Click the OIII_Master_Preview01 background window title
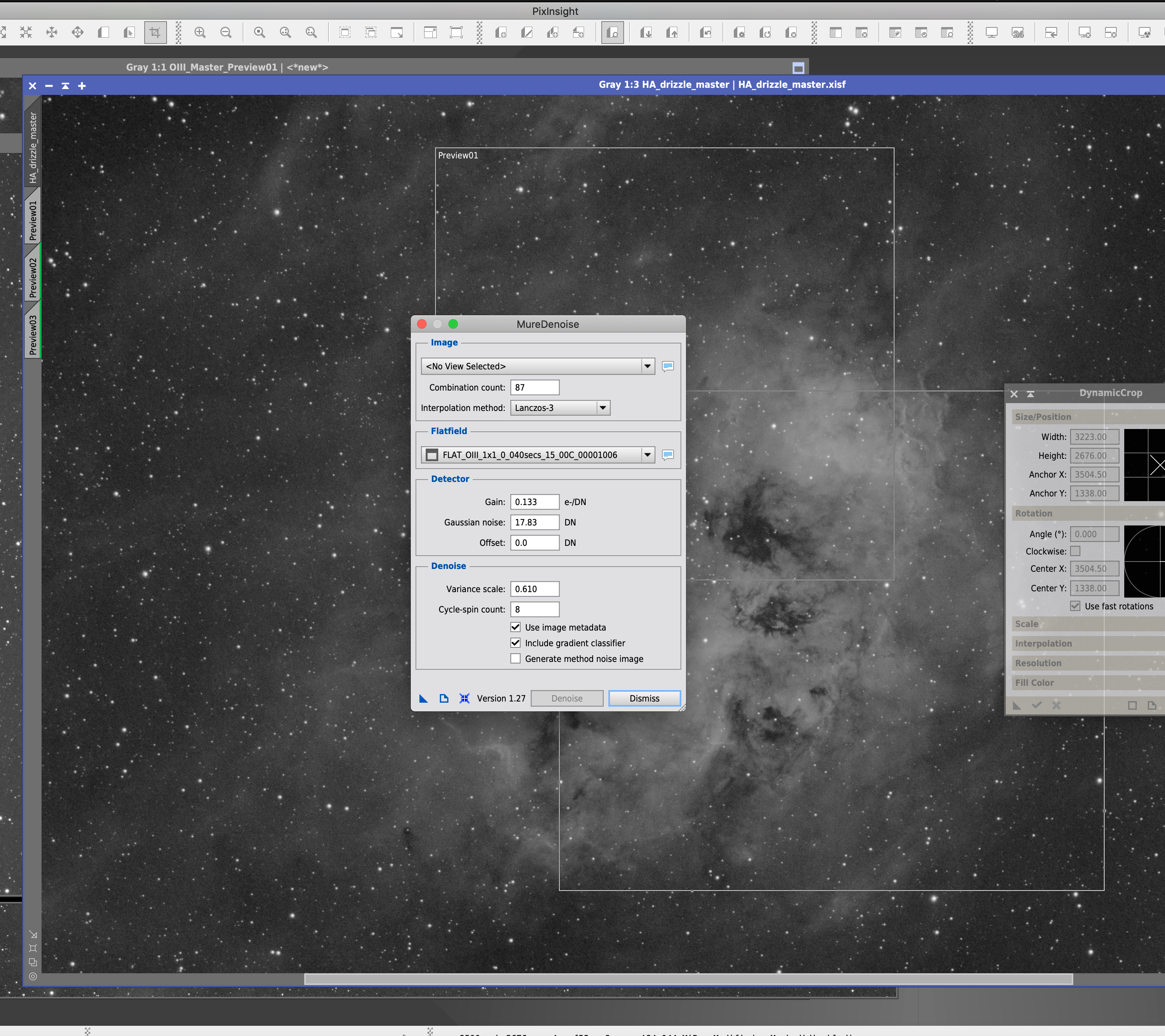Viewport: 1165px width, 1036px height. tap(227, 67)
